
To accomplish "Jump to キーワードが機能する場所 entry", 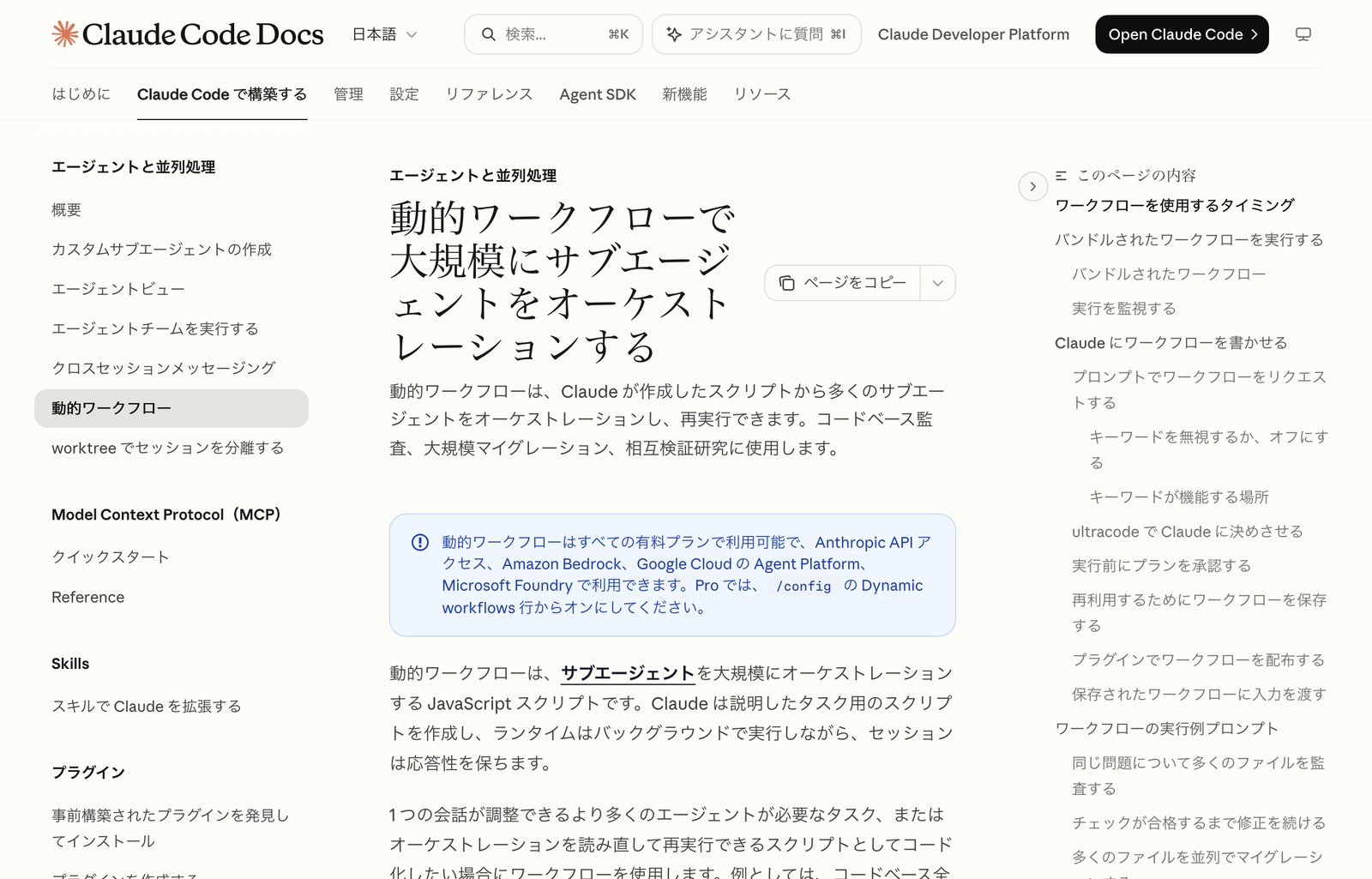I will 1179,497.
